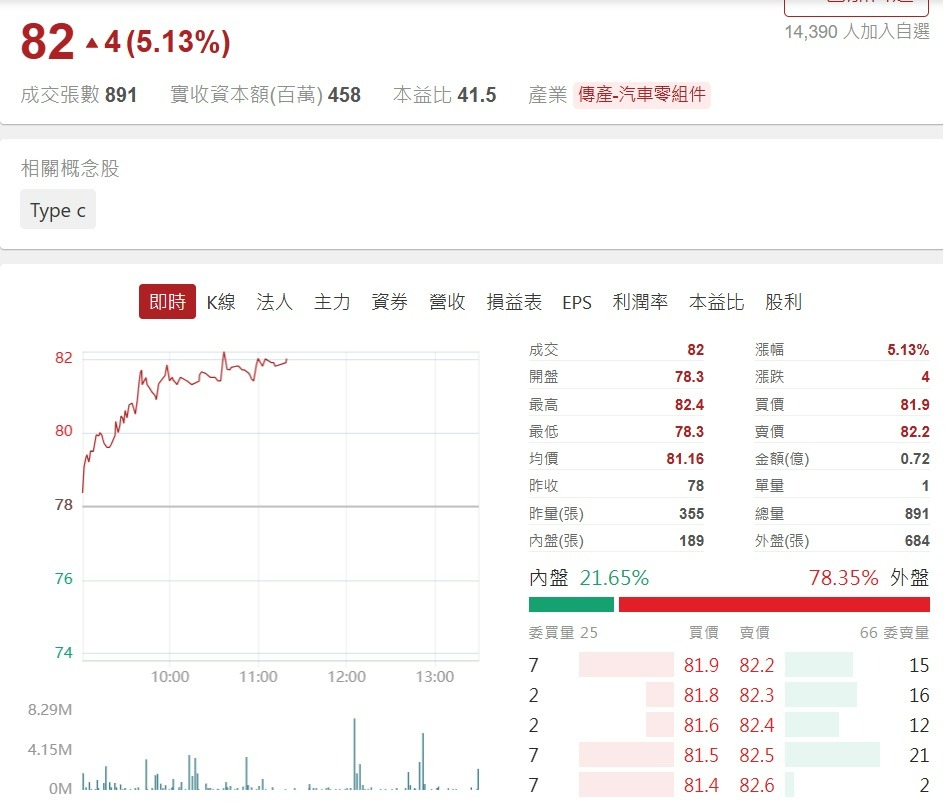Image resolution: width=948 pixels, height=806 pixels.
Task: Select the 資券 tab
Action: click(x=389, y=302)
